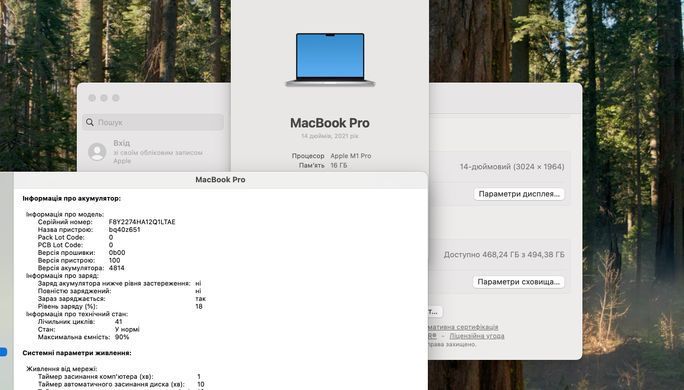The height and width of the screenshot is (390, 684).
Task: Click 'Доступно 468,24 ГБ з 494,38 ГБ' storage text
Action: (x=504, y=254)
